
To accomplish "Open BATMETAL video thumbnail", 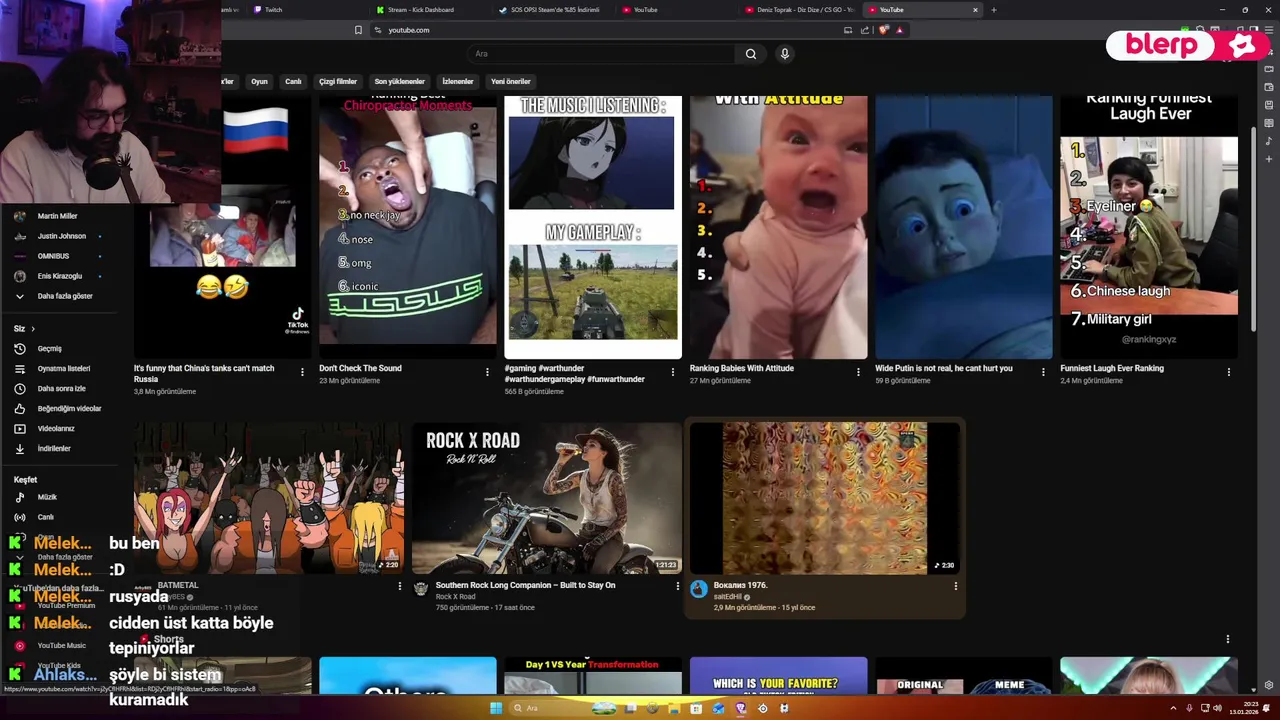I will click(x=269, y=498).
